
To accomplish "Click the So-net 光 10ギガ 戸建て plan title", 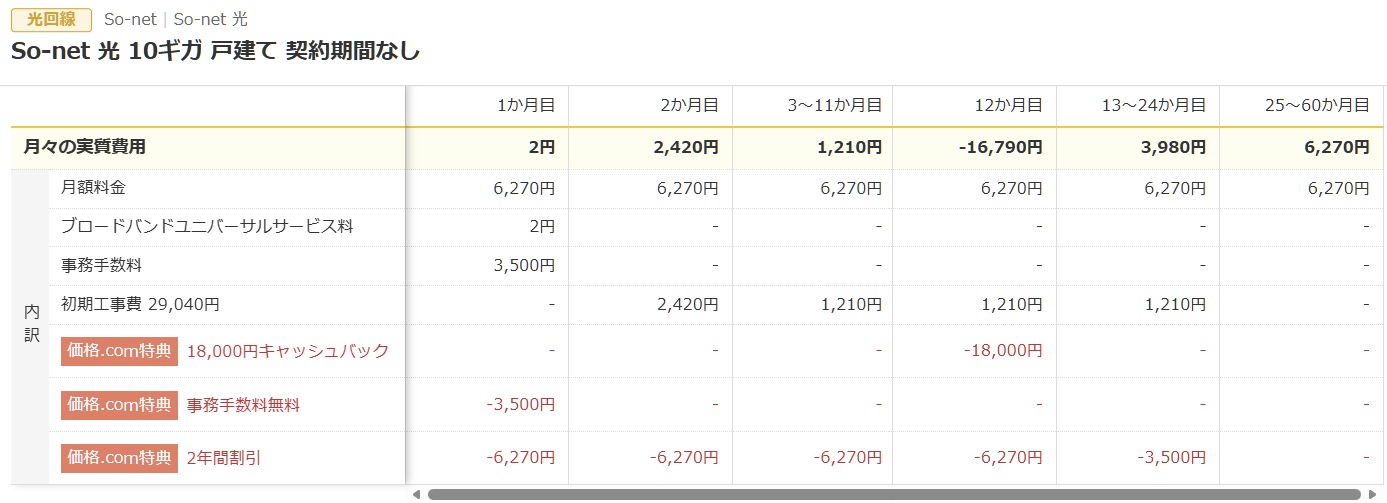I will [x=215, y=52].
